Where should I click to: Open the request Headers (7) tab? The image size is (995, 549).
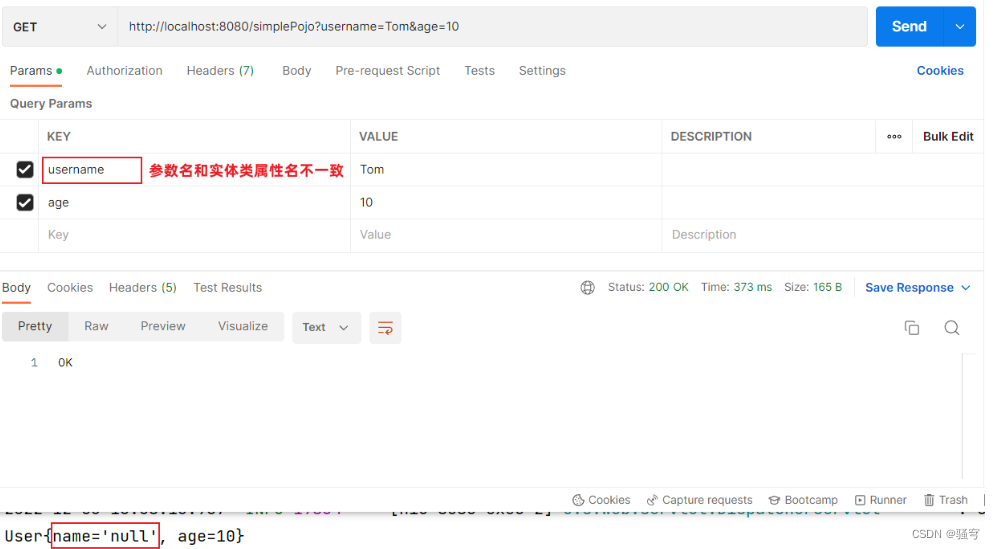pos(220,71)
